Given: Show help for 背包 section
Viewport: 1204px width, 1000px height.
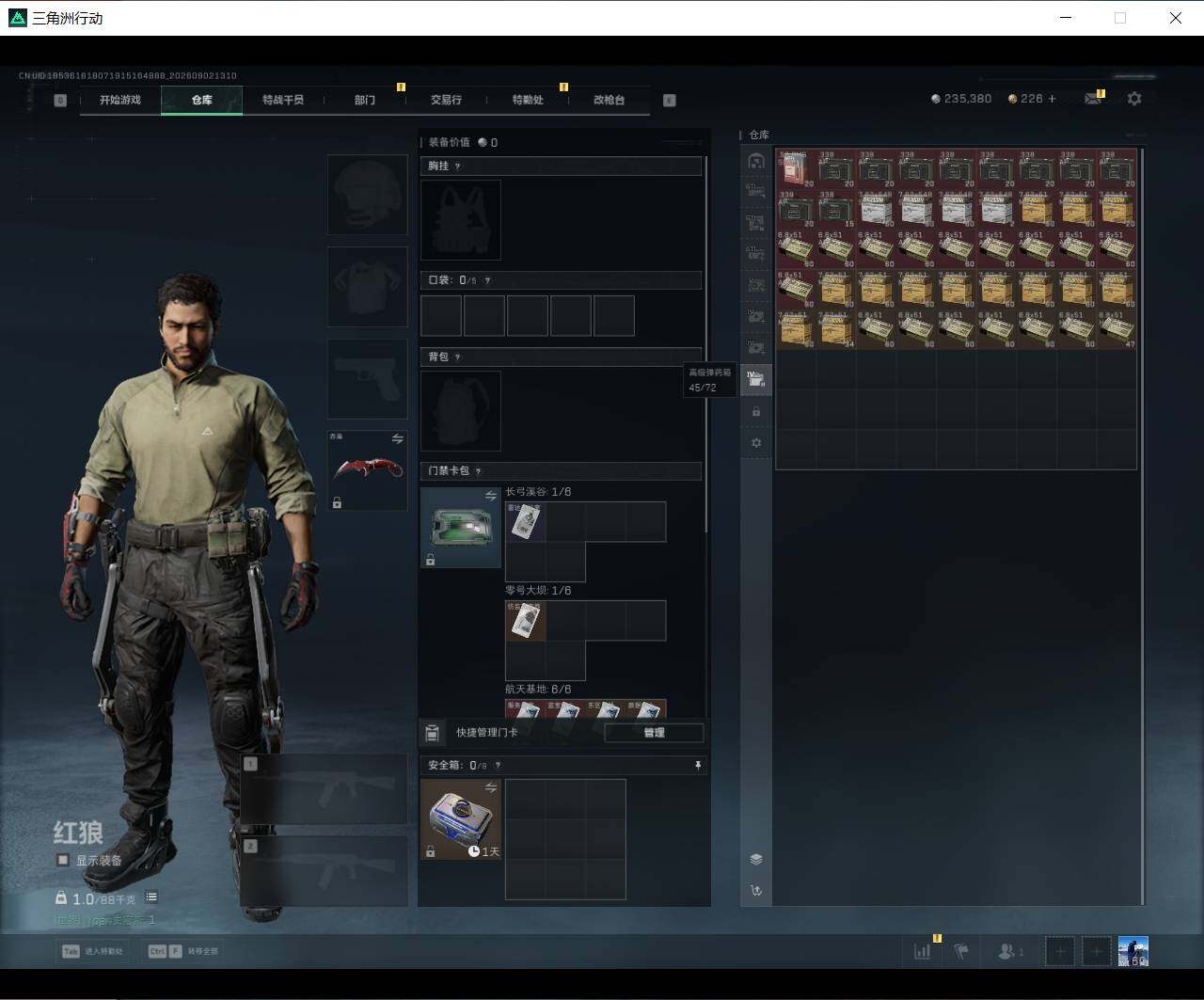Looking at the screenshot, I should click(458, 357).
